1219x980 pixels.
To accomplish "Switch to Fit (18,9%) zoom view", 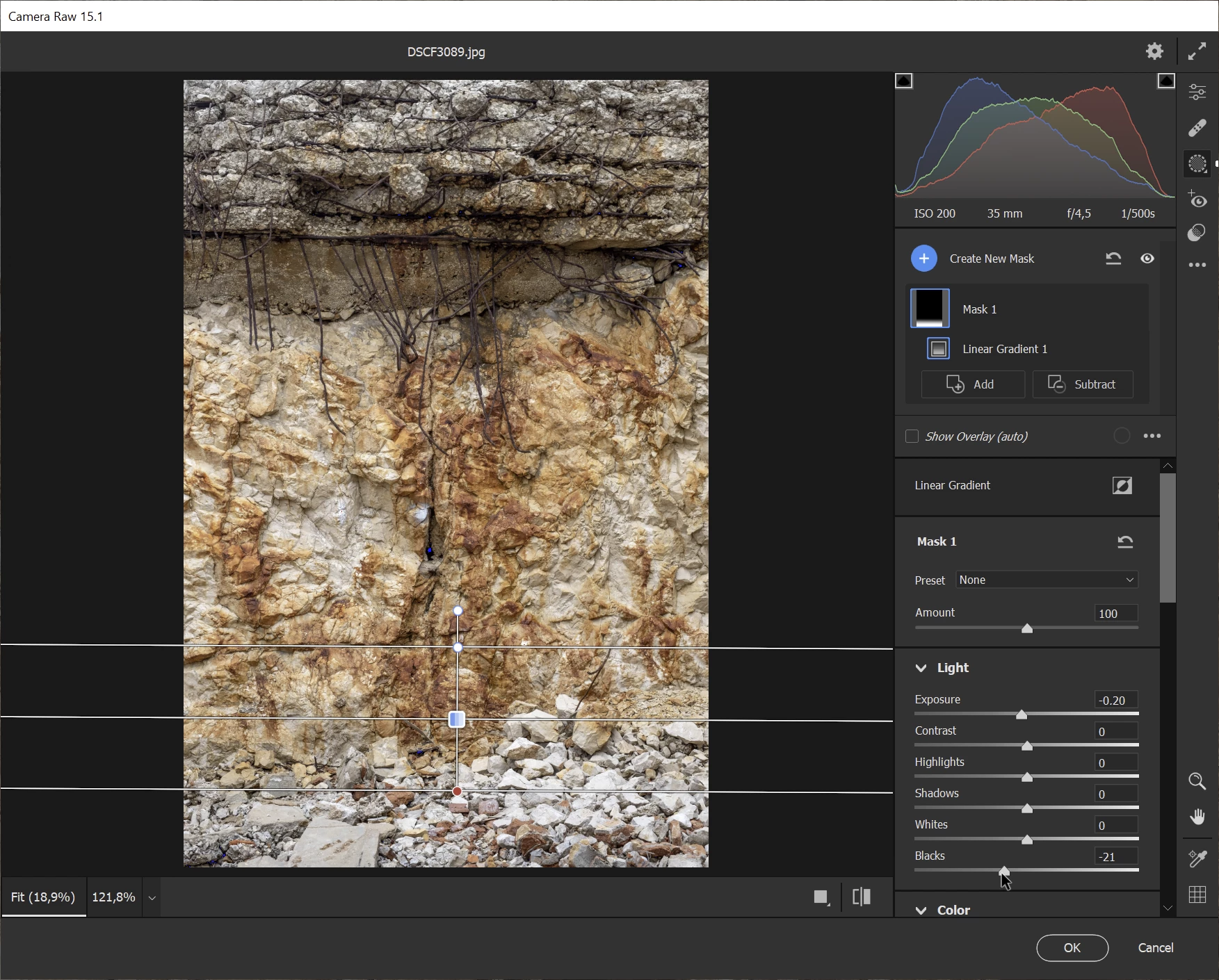I will point(43,897).
